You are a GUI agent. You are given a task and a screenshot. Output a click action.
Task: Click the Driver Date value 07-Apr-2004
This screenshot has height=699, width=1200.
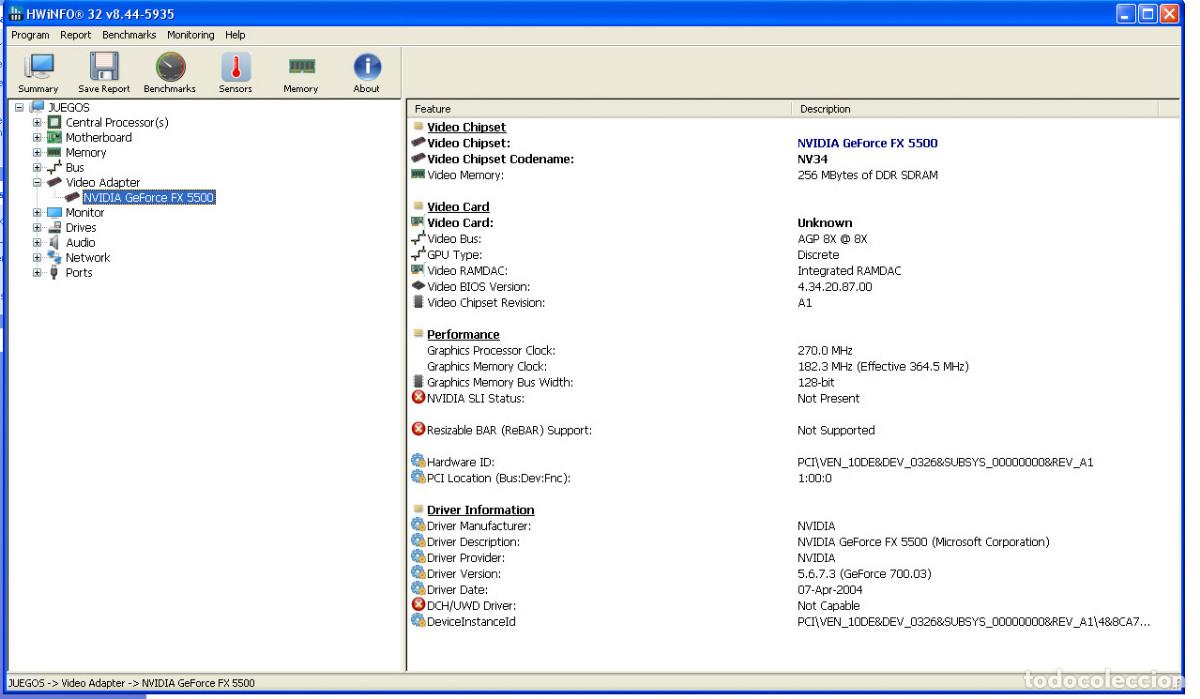click(x=830, y=590)
